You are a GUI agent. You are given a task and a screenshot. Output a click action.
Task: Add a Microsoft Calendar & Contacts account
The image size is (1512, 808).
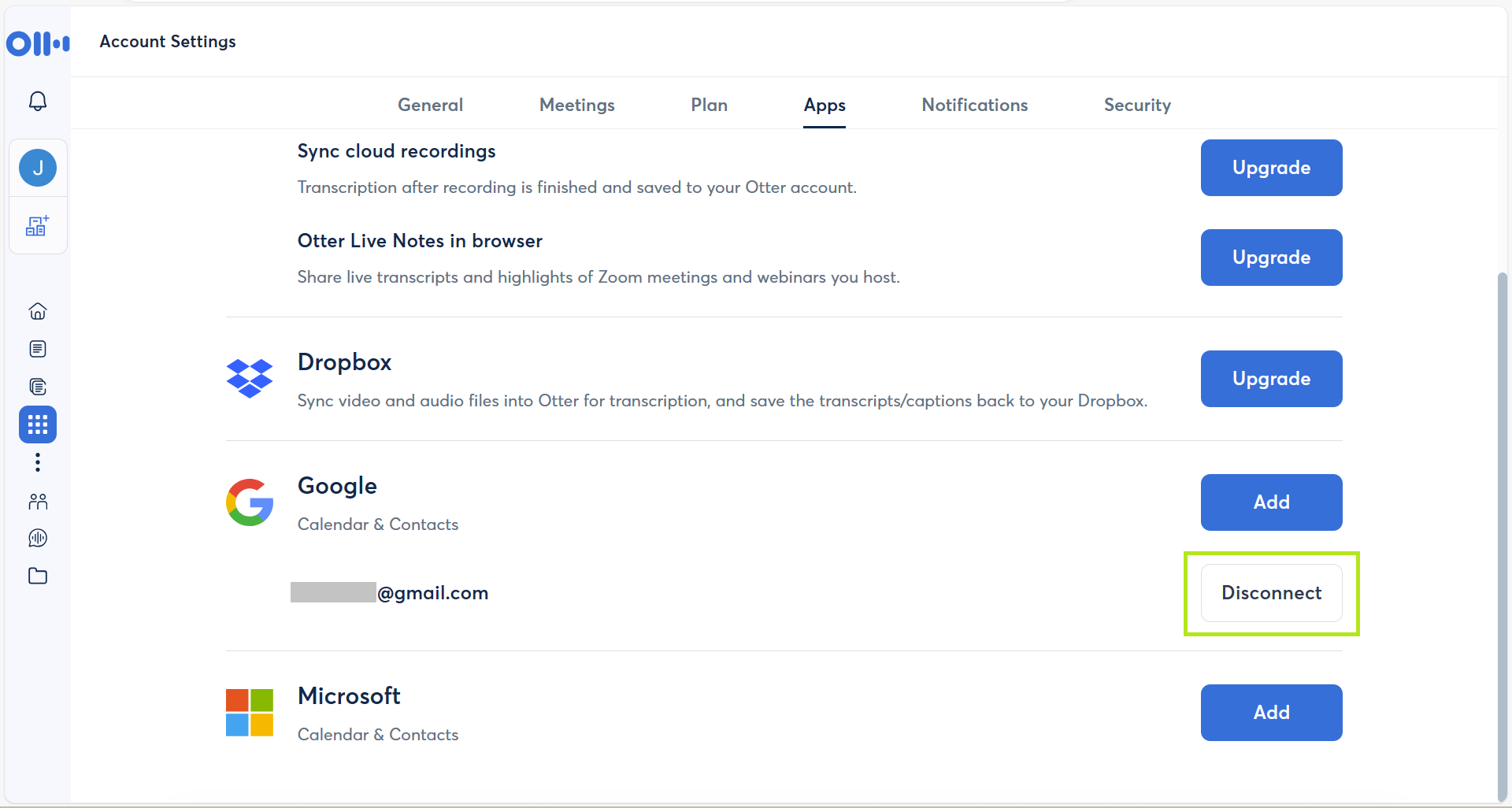(x=1270, y=713)
